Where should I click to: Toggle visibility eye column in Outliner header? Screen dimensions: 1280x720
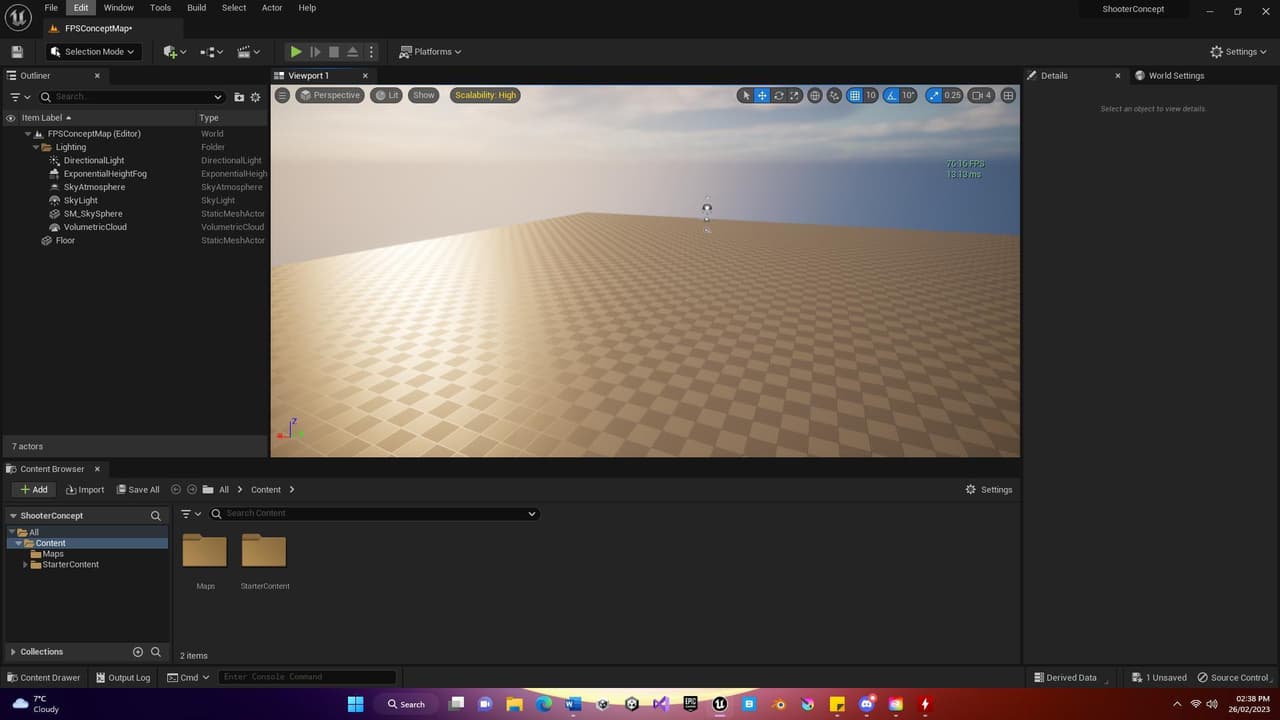[11, 118]
